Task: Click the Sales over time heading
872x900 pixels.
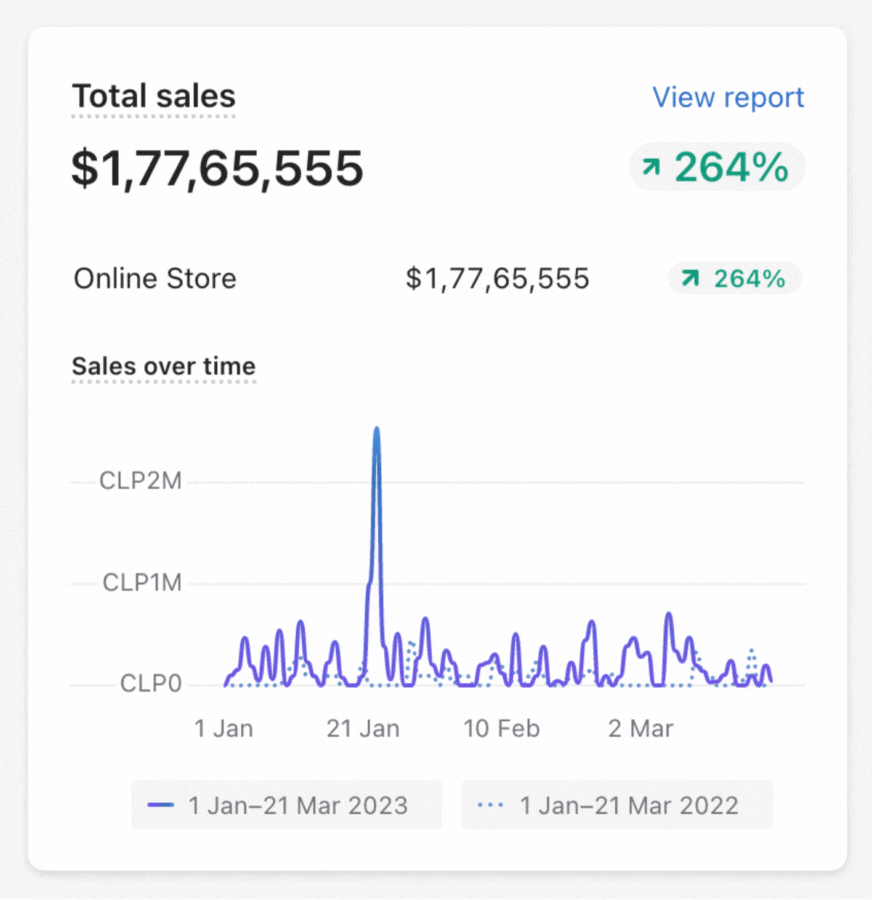Action: [164, 366]
